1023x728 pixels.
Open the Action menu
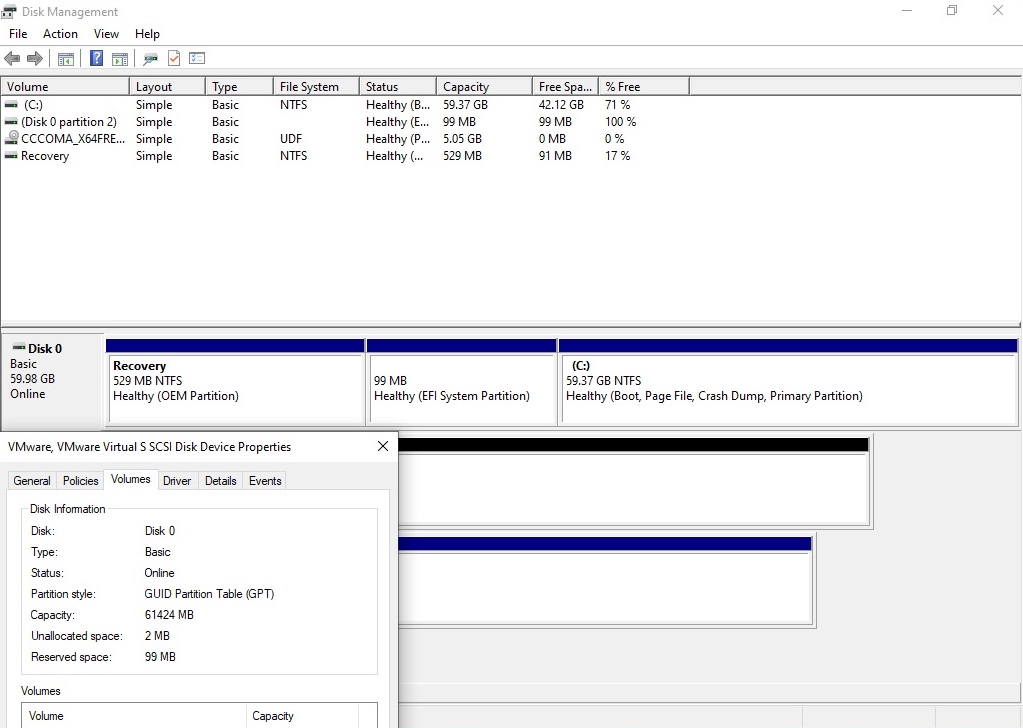[60, 34]
